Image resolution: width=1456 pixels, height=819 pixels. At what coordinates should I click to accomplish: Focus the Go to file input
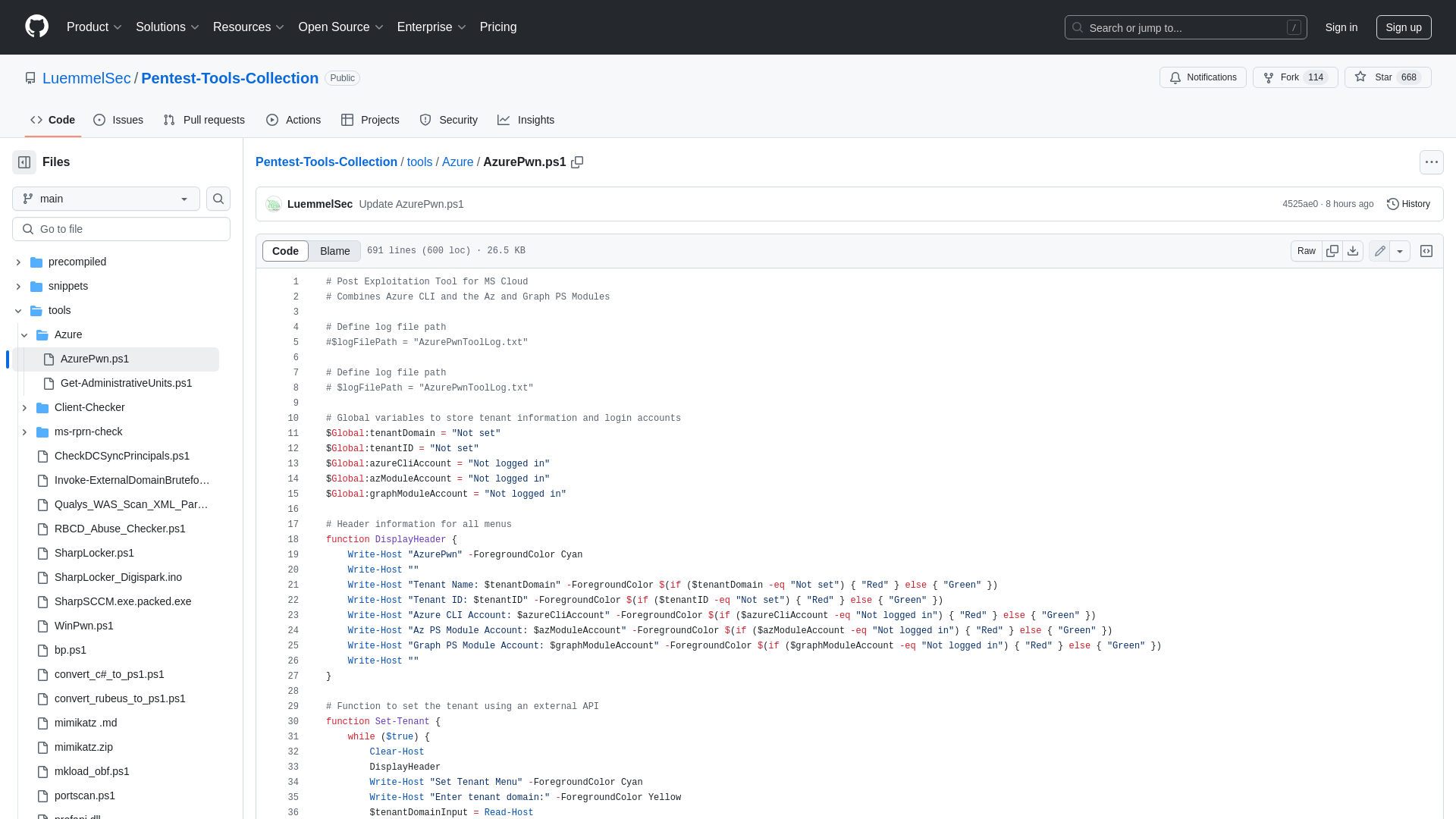[121, 229]
